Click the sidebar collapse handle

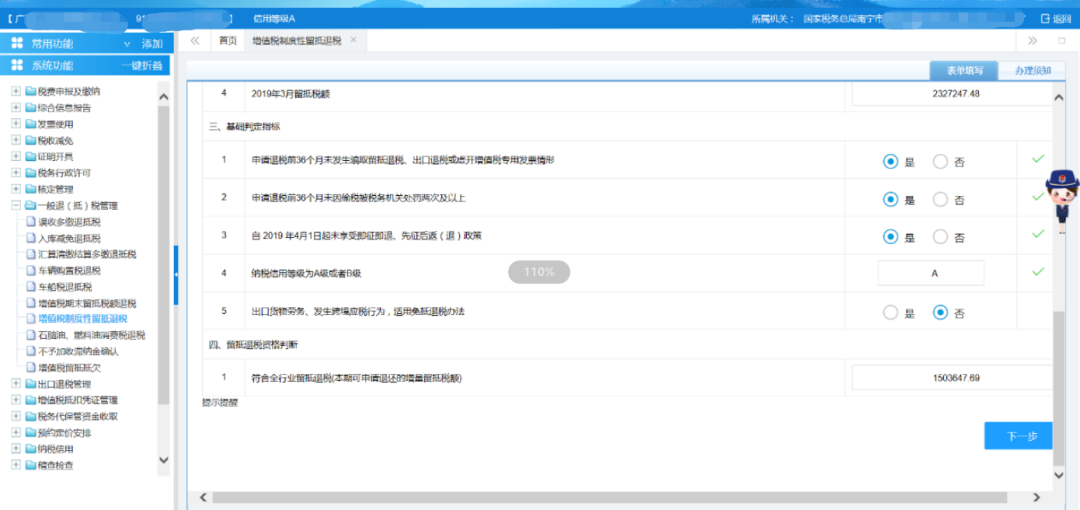176,275
